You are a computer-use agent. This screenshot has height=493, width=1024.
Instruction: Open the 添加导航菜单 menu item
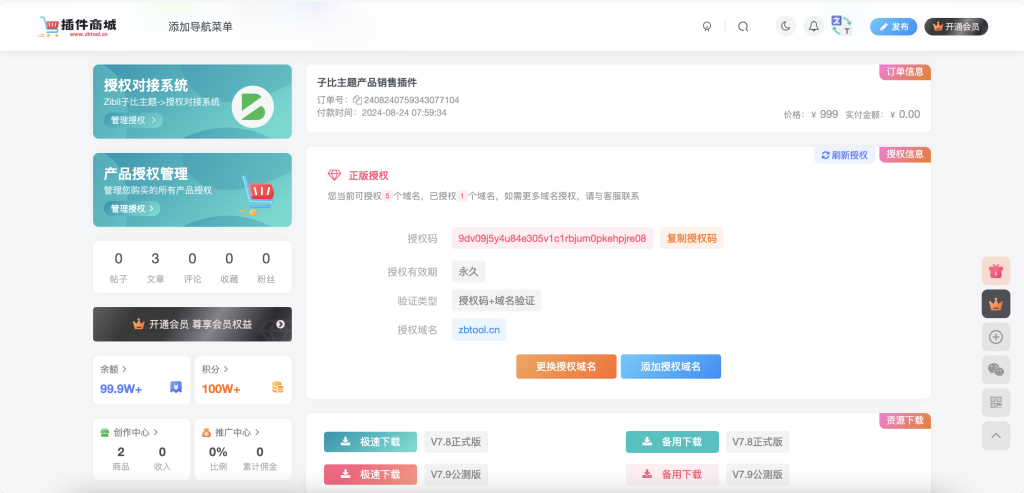pyautogui.click(x=200, y=27)
